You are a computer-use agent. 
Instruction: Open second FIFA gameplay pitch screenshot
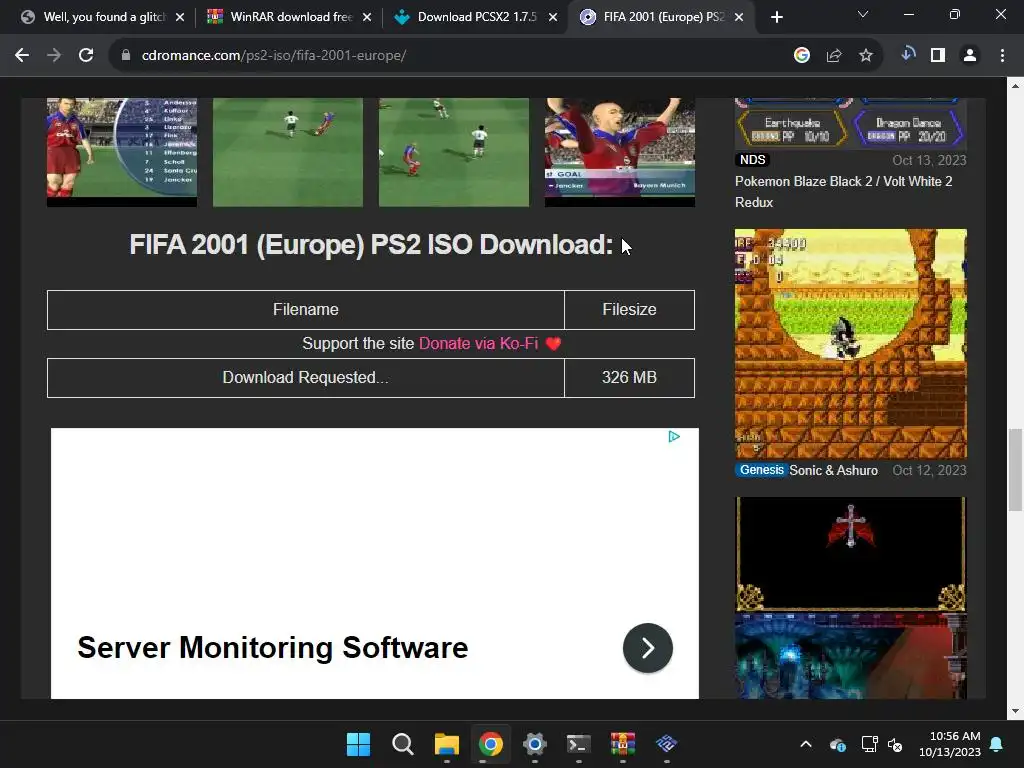tap(288, 152)
